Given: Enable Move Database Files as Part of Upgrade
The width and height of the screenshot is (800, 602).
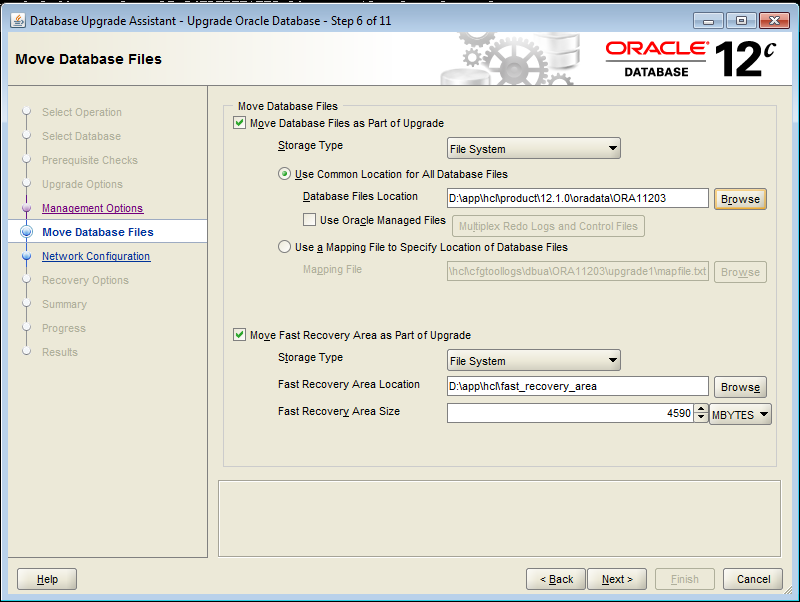Looking at the screenshot, I should point(239,123).
